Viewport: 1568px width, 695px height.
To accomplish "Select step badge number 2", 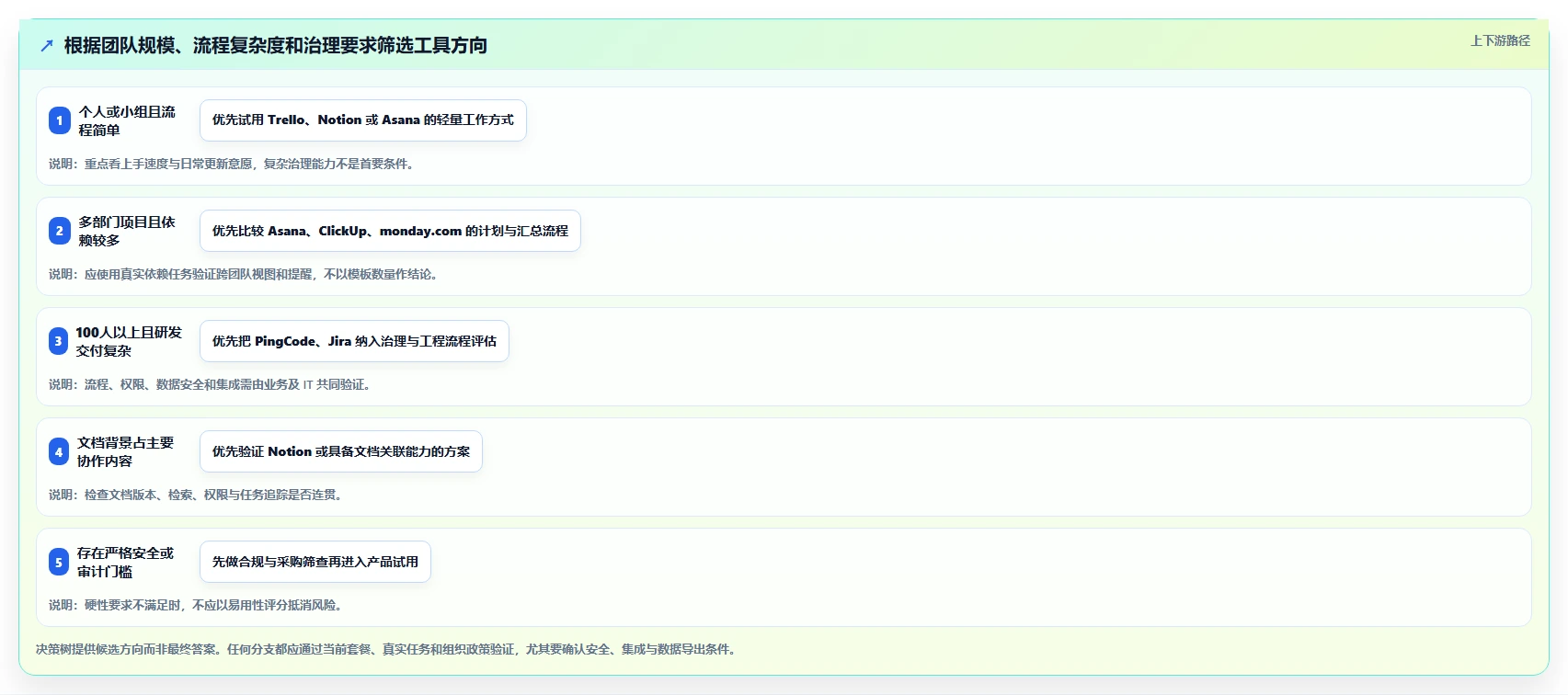I will (60, 231).
